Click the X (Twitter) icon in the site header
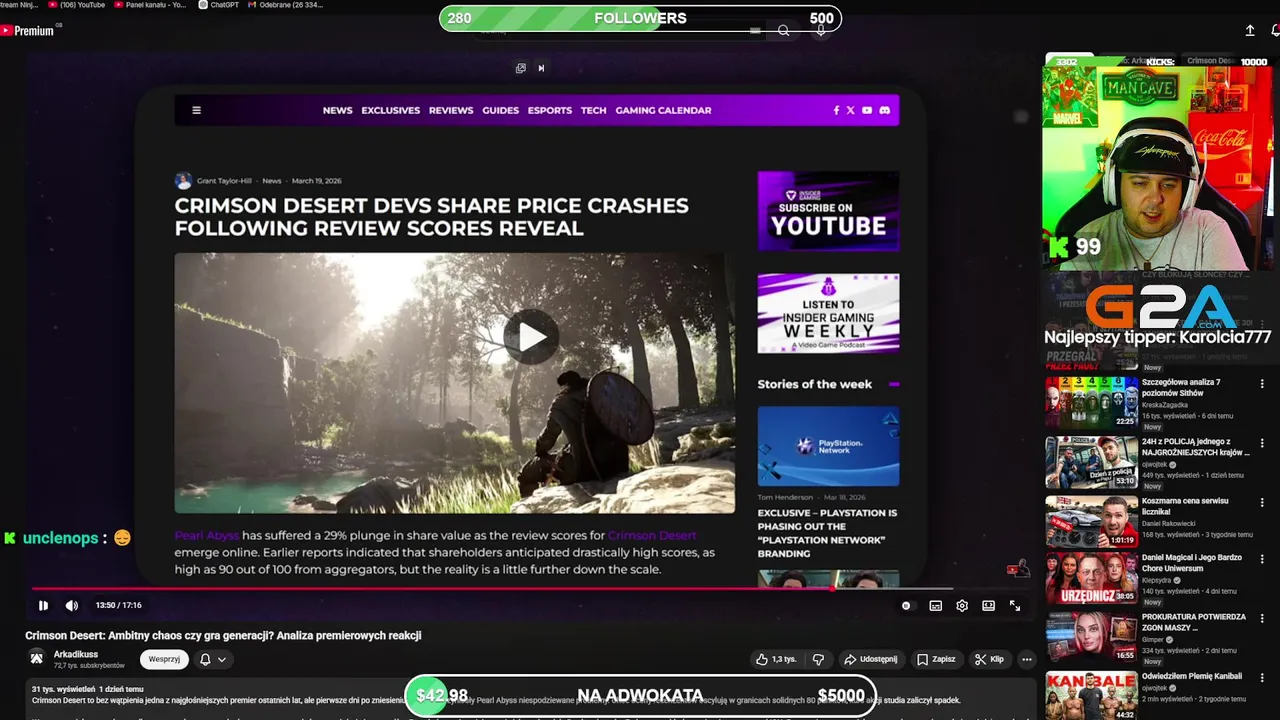The height and width of the screenshot is (720, 1280). (850, 110)
